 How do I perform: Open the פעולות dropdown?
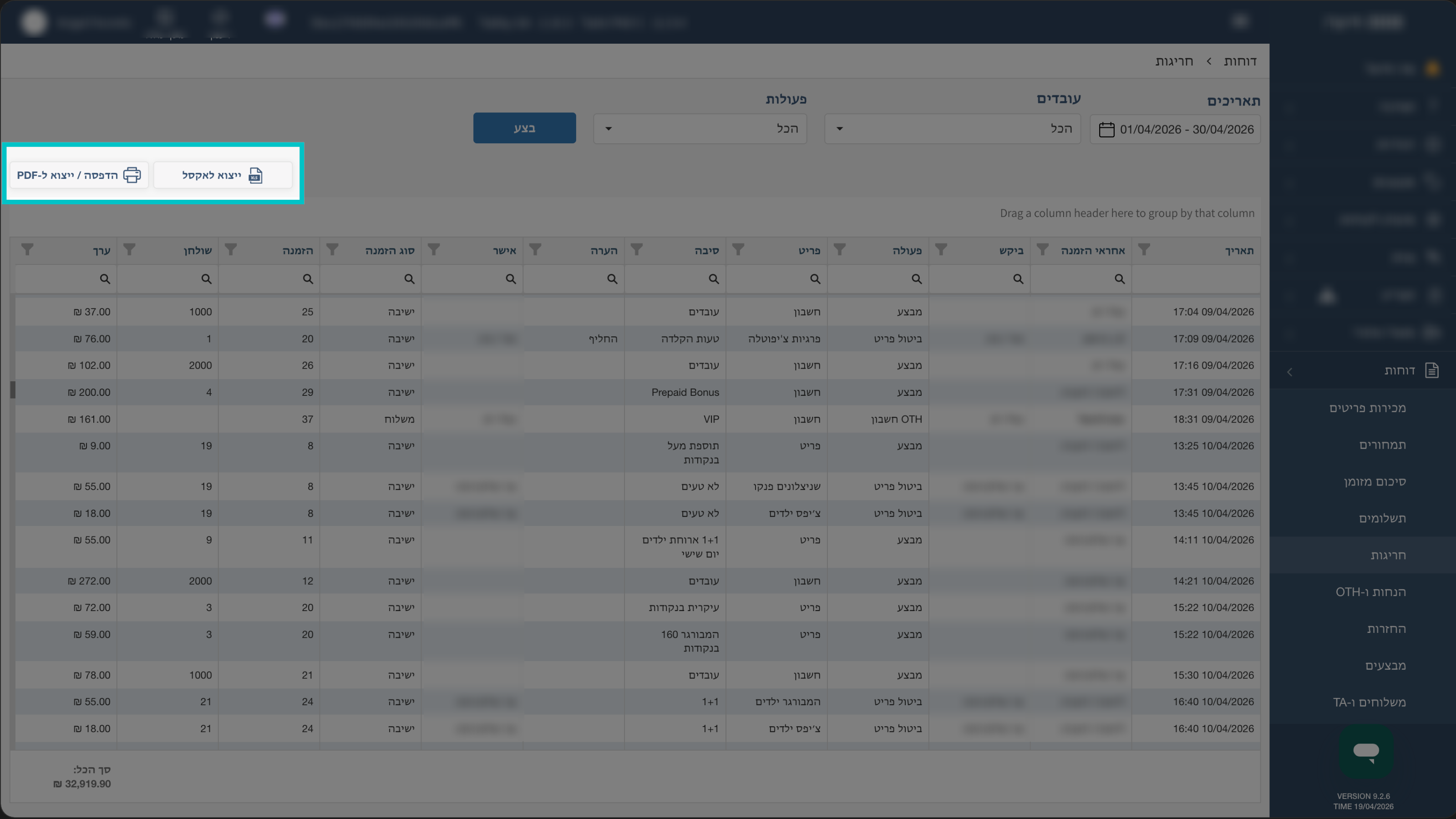700,129
